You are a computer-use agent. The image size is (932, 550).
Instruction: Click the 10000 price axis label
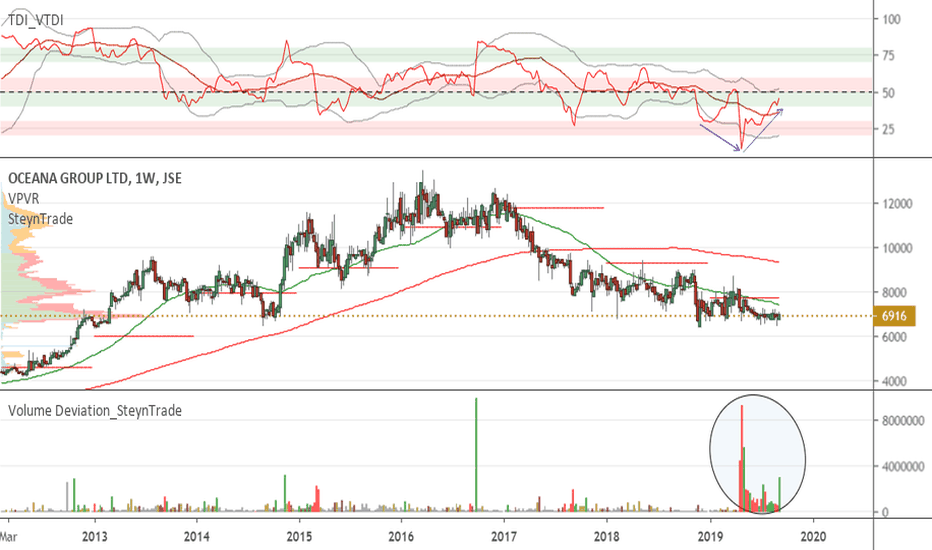(x=896, y=249)
